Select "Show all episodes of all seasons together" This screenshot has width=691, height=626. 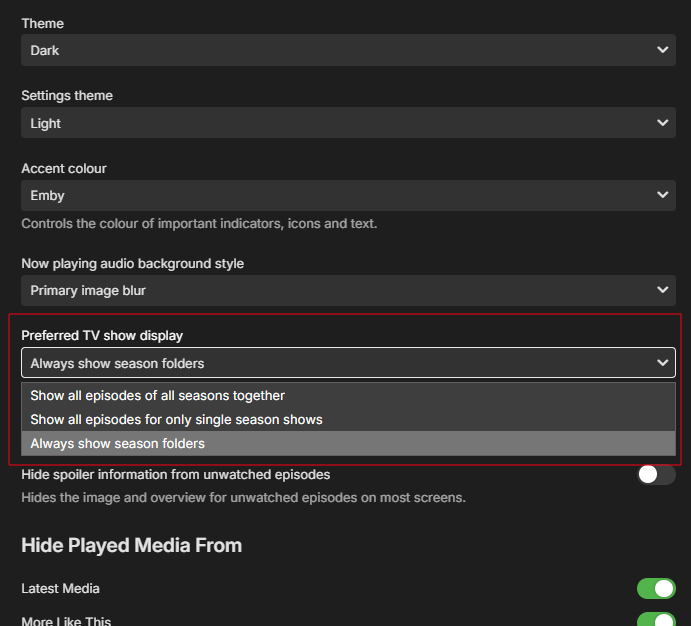158,395
